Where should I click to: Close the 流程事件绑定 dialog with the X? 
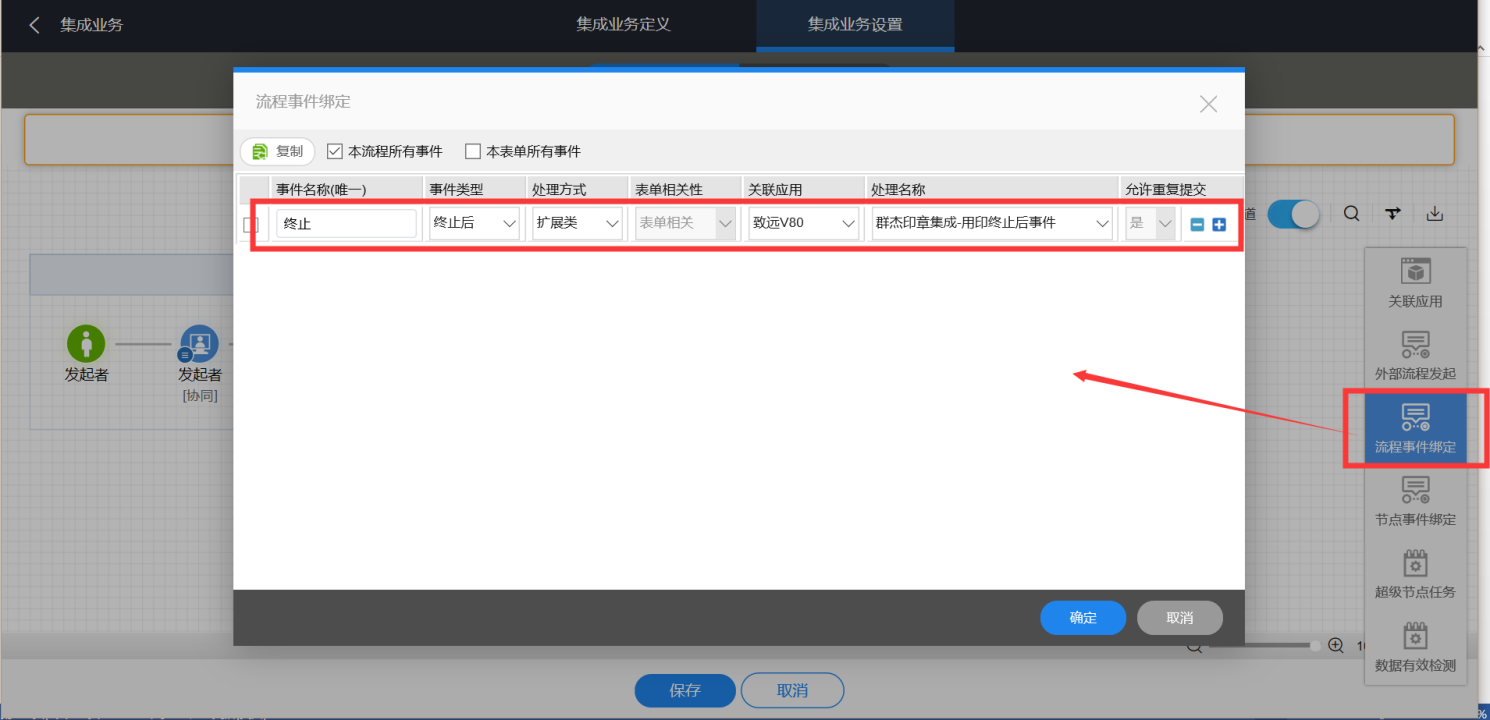1208,104
